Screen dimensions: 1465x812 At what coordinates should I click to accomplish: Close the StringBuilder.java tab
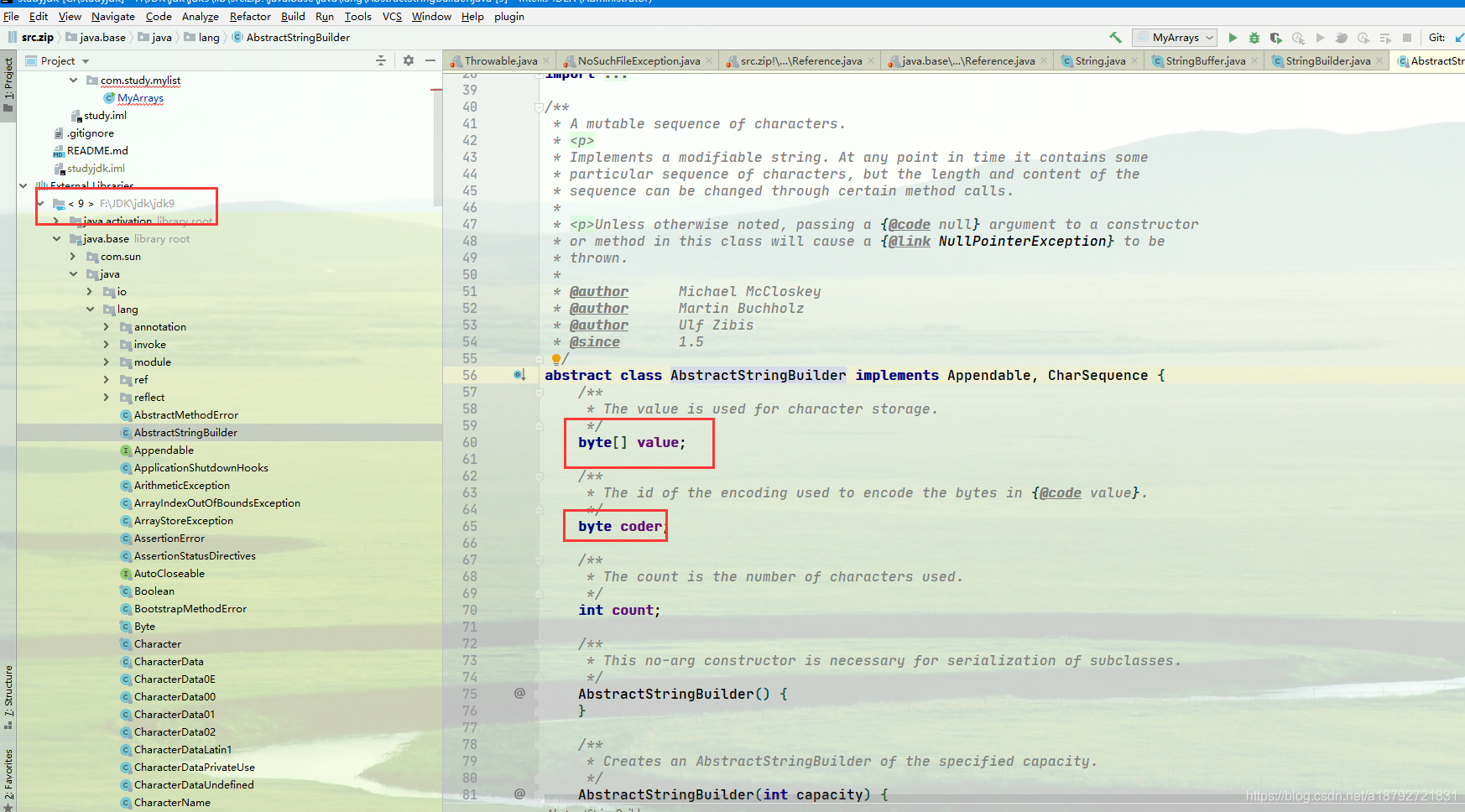coord(1379,60)
